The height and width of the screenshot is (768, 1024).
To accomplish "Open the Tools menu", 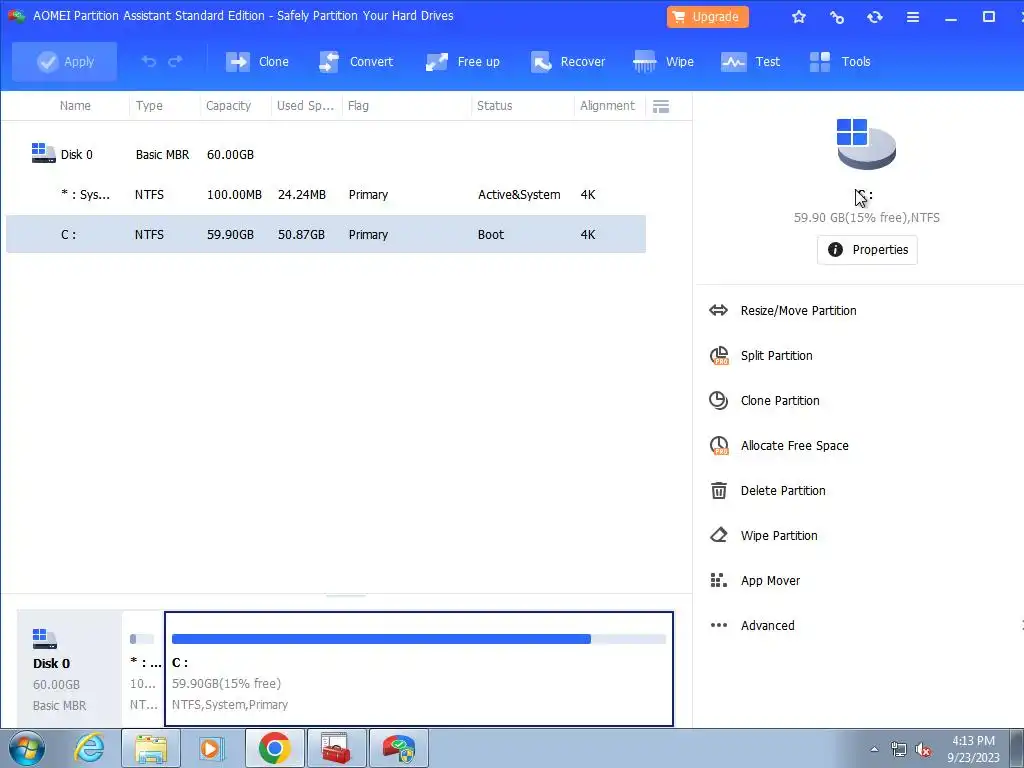I will click(x=839, y=61).
